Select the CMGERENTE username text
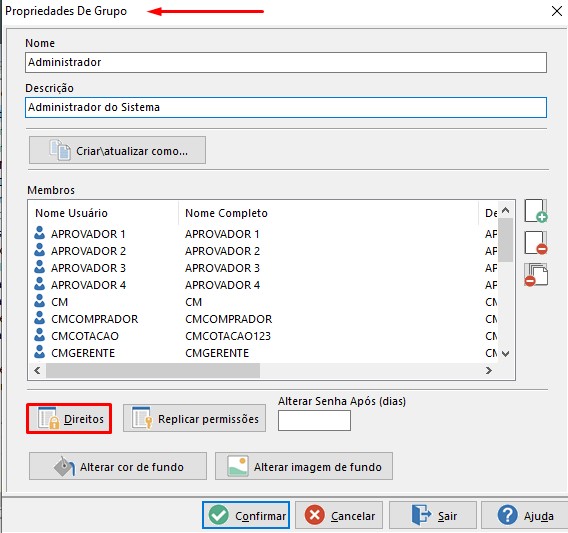 click(83, 353)
